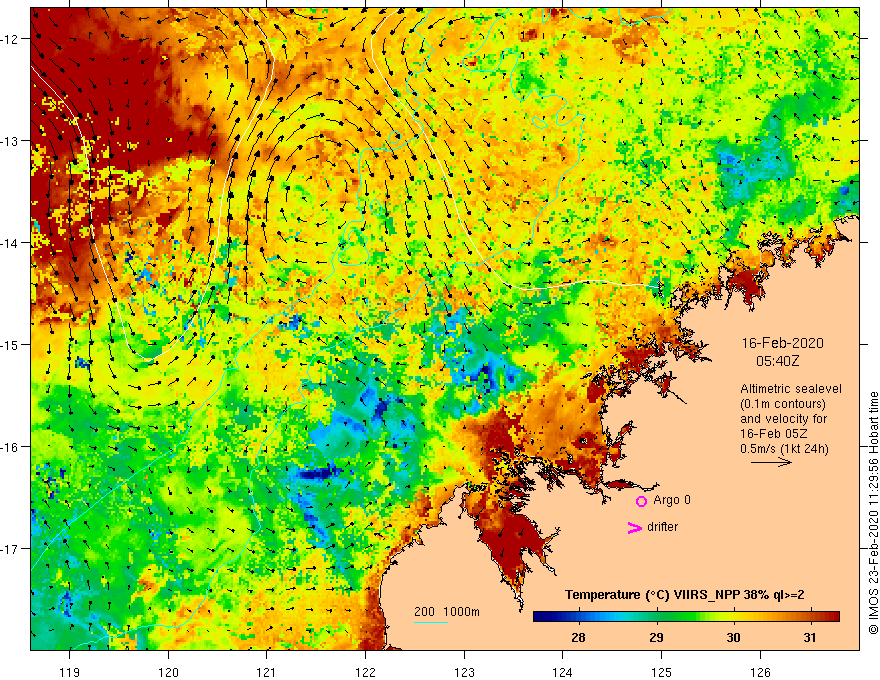
Task: Click the latitude label -17
Action: (x=12, y=548)
